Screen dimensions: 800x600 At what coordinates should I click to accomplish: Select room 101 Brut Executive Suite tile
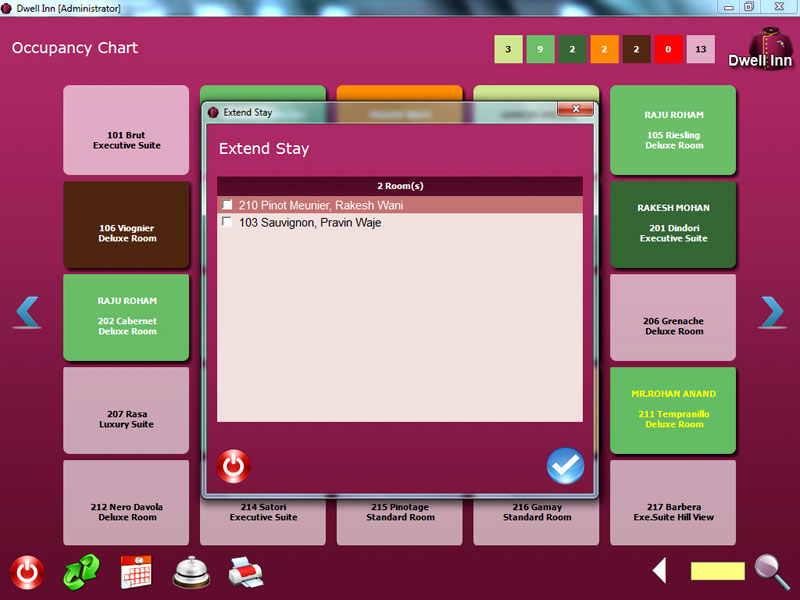(126, 131)
